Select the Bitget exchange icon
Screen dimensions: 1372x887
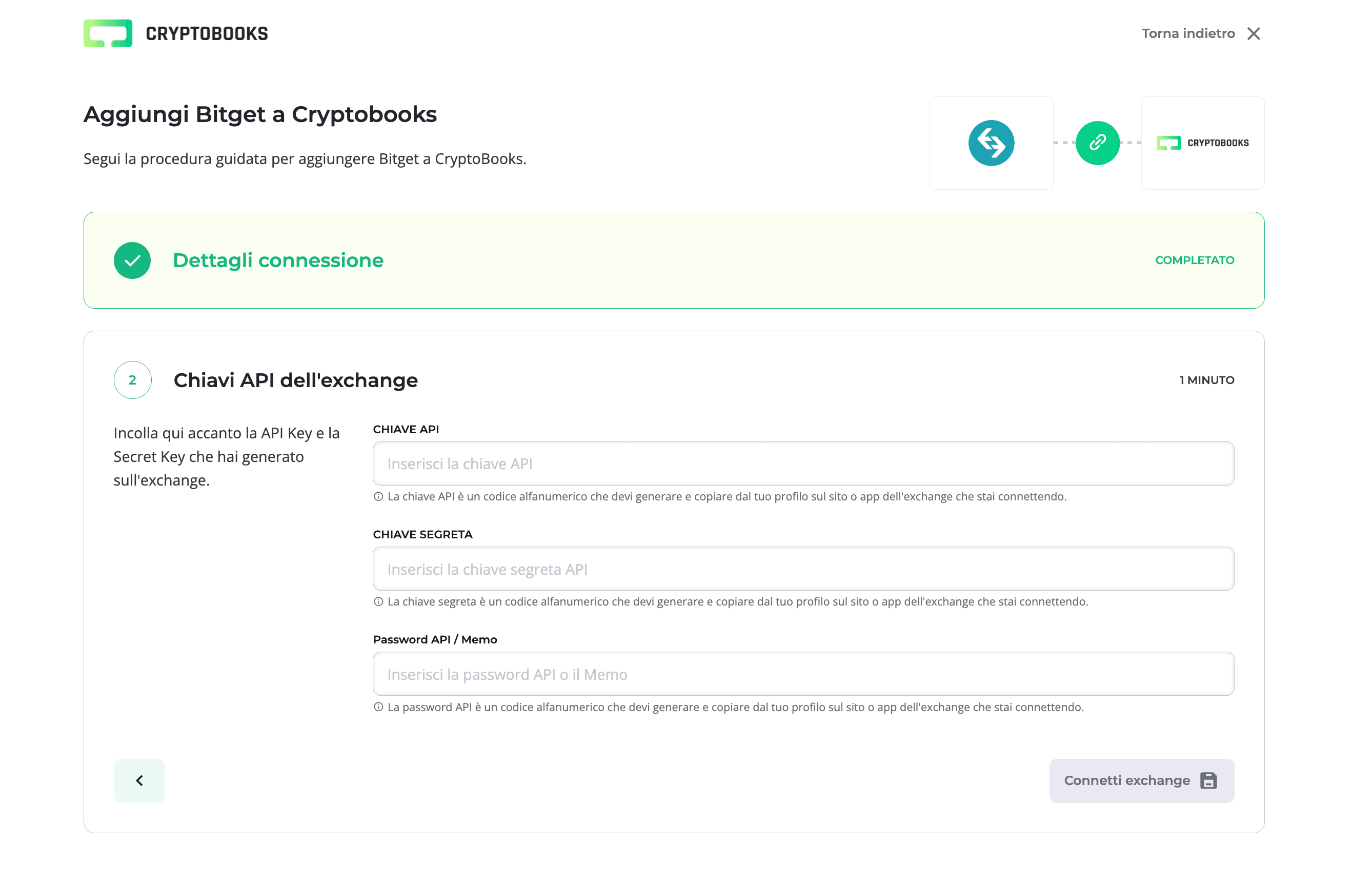[x=991, y=143]
